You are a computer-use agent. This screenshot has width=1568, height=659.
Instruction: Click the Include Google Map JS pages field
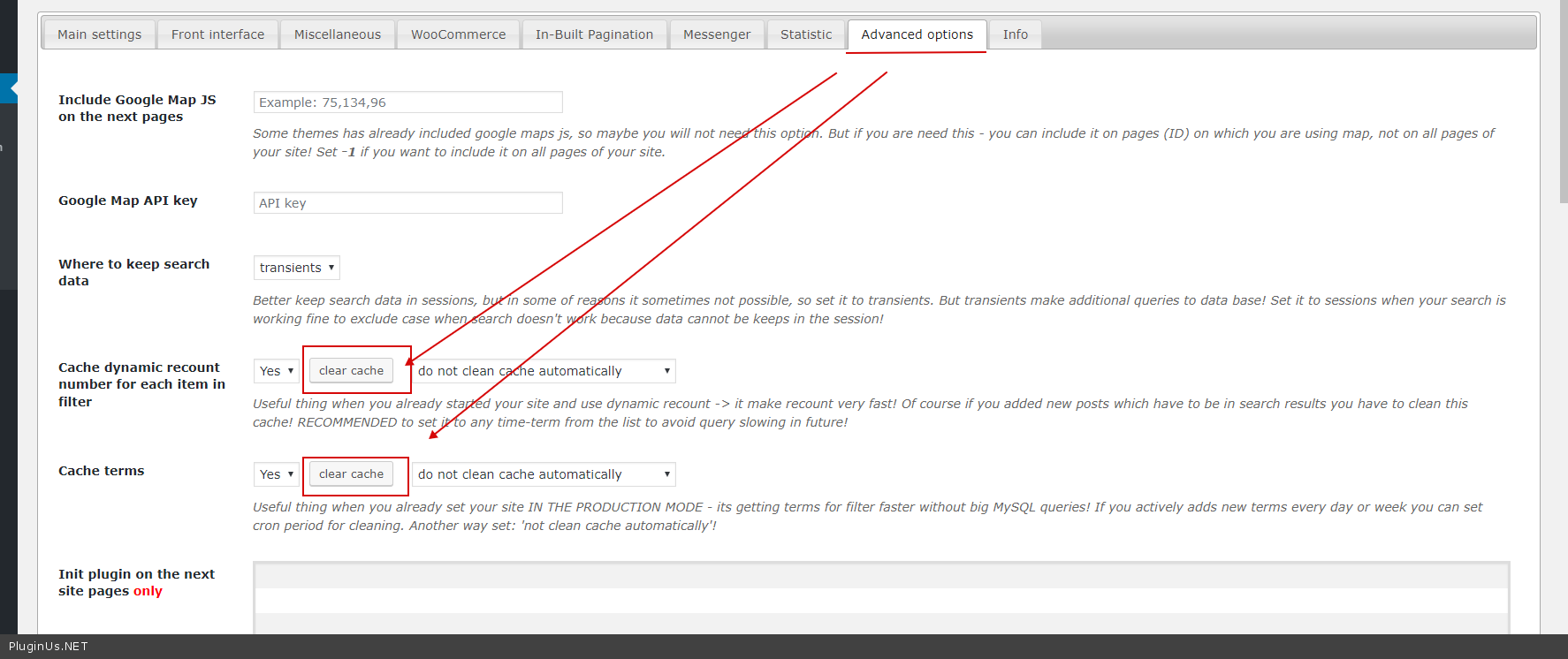tap(408, 102)
